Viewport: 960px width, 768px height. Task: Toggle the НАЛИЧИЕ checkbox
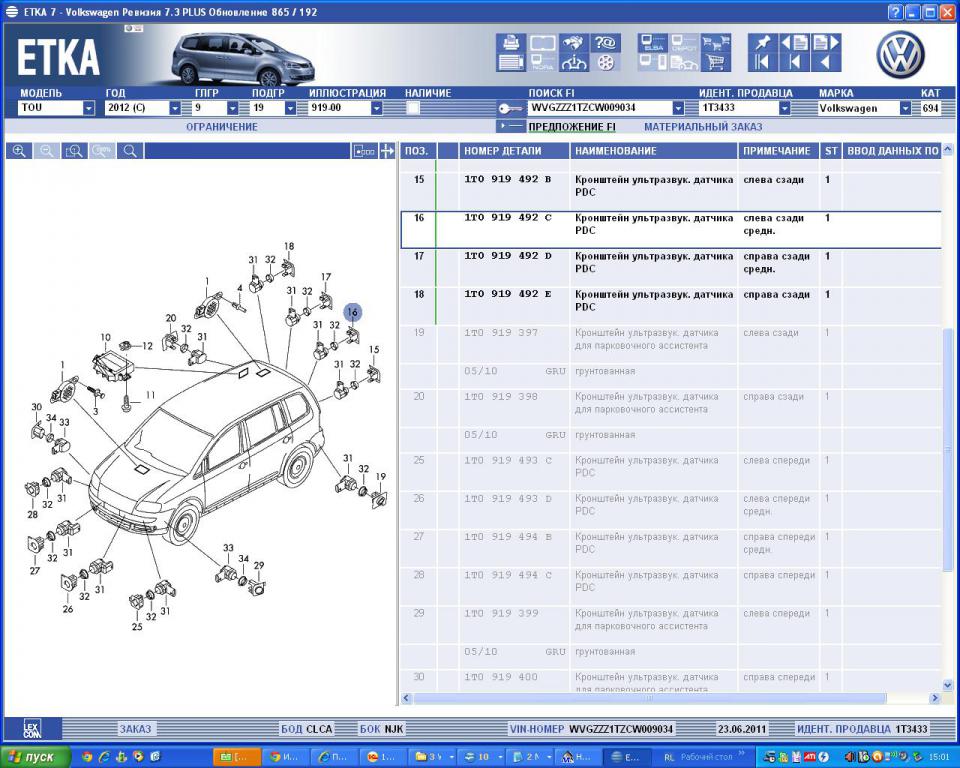point(413,108)
